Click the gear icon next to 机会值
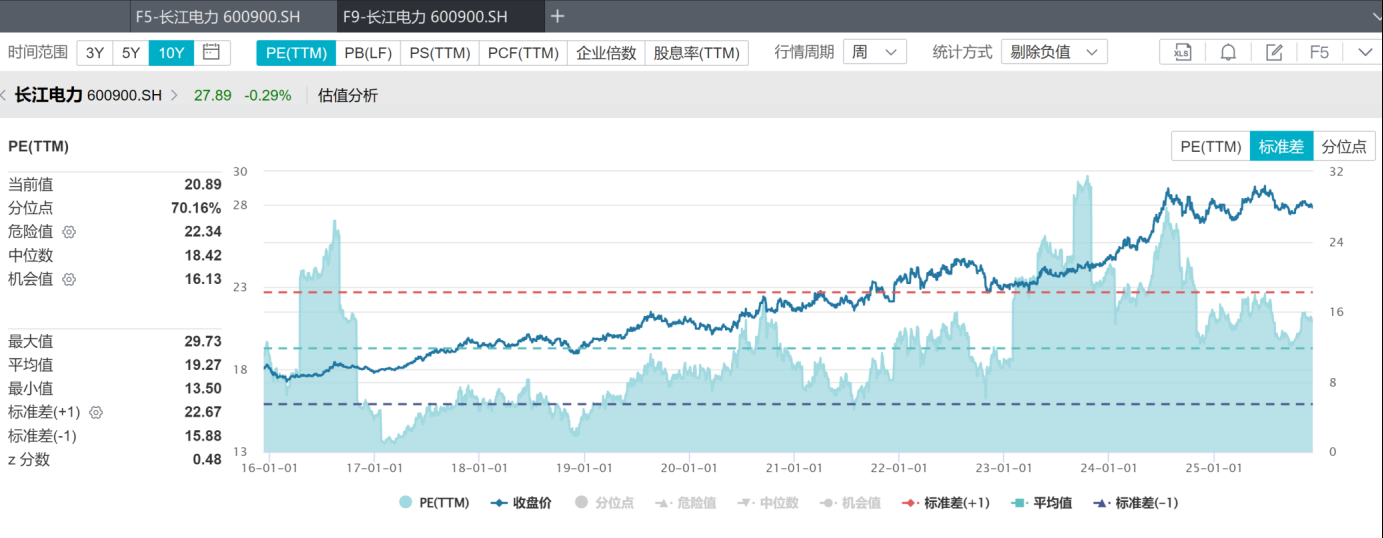1383x538 pixels. (x=69, y=280)
